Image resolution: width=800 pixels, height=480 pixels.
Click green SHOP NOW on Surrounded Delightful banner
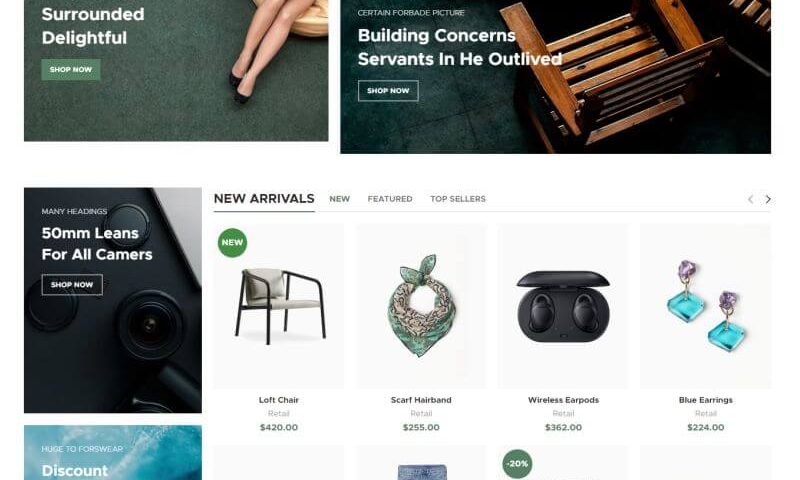[x=71, y=70]
